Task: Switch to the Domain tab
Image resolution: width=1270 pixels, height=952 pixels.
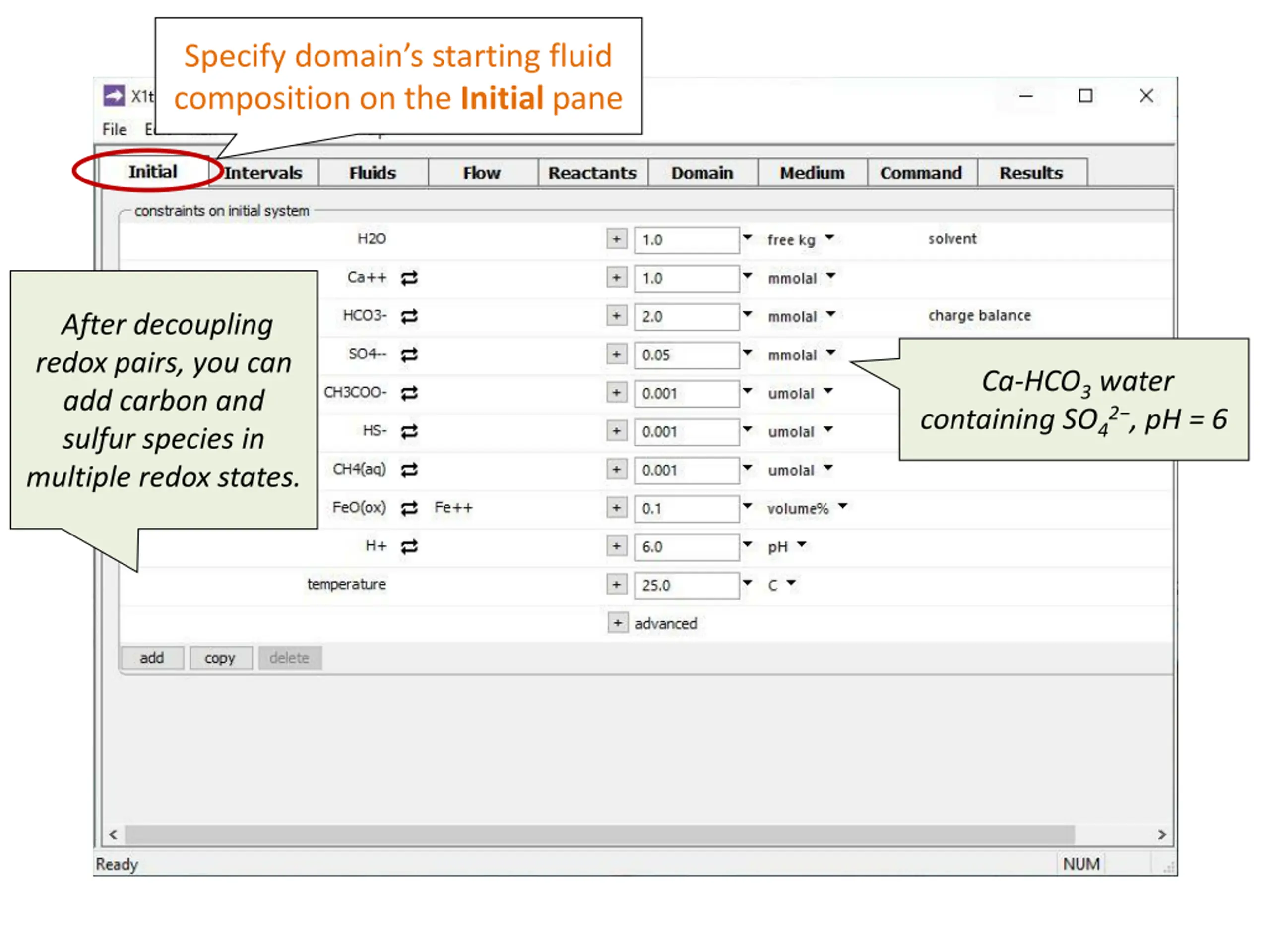Action: coord(702,173)
